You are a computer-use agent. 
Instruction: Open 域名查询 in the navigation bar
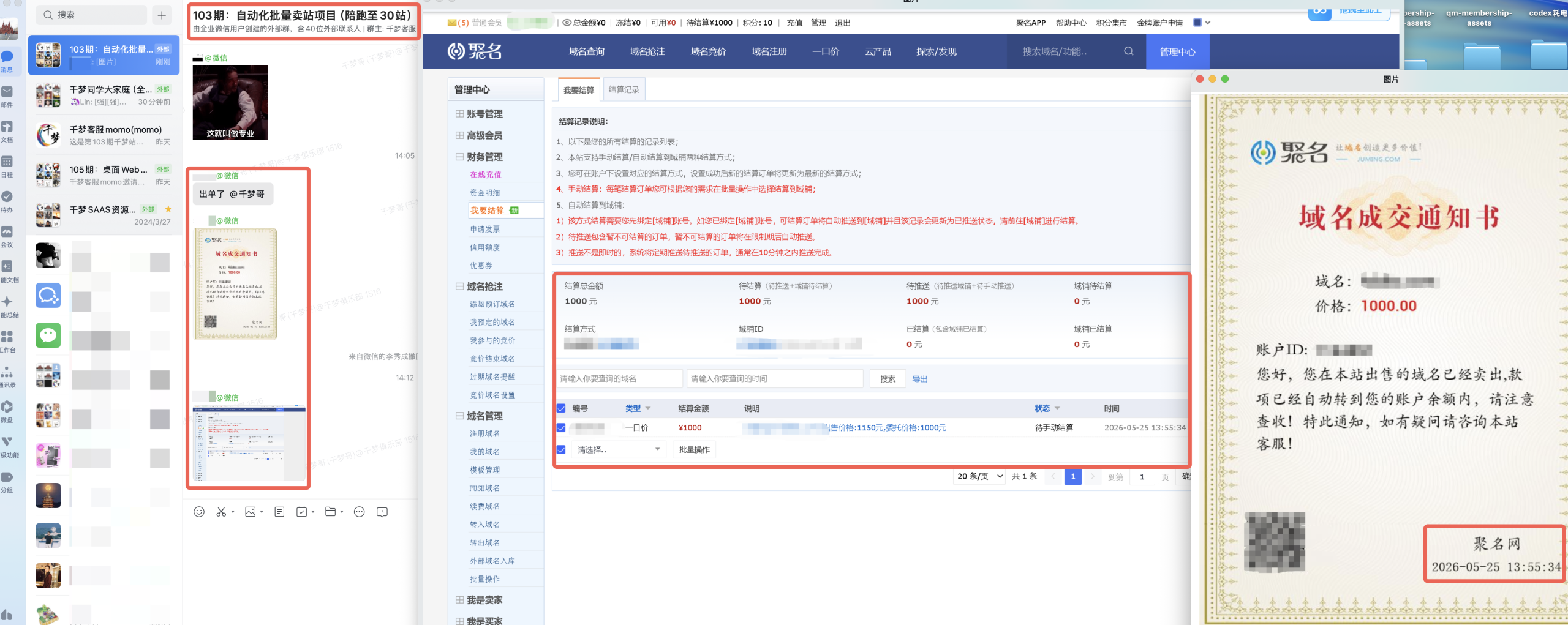[x=586, y=51]
